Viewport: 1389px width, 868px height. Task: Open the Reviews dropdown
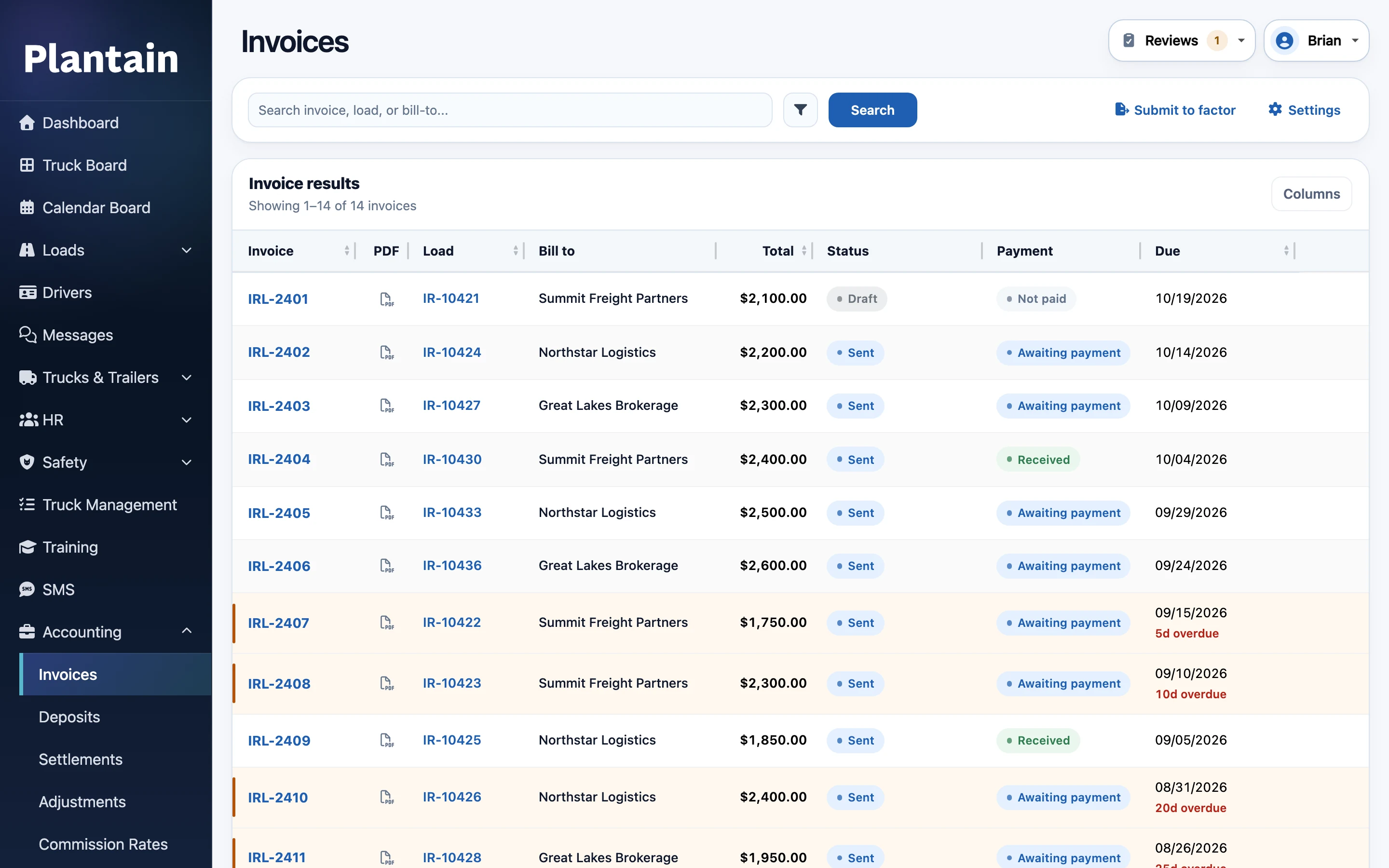(1182, 41)
